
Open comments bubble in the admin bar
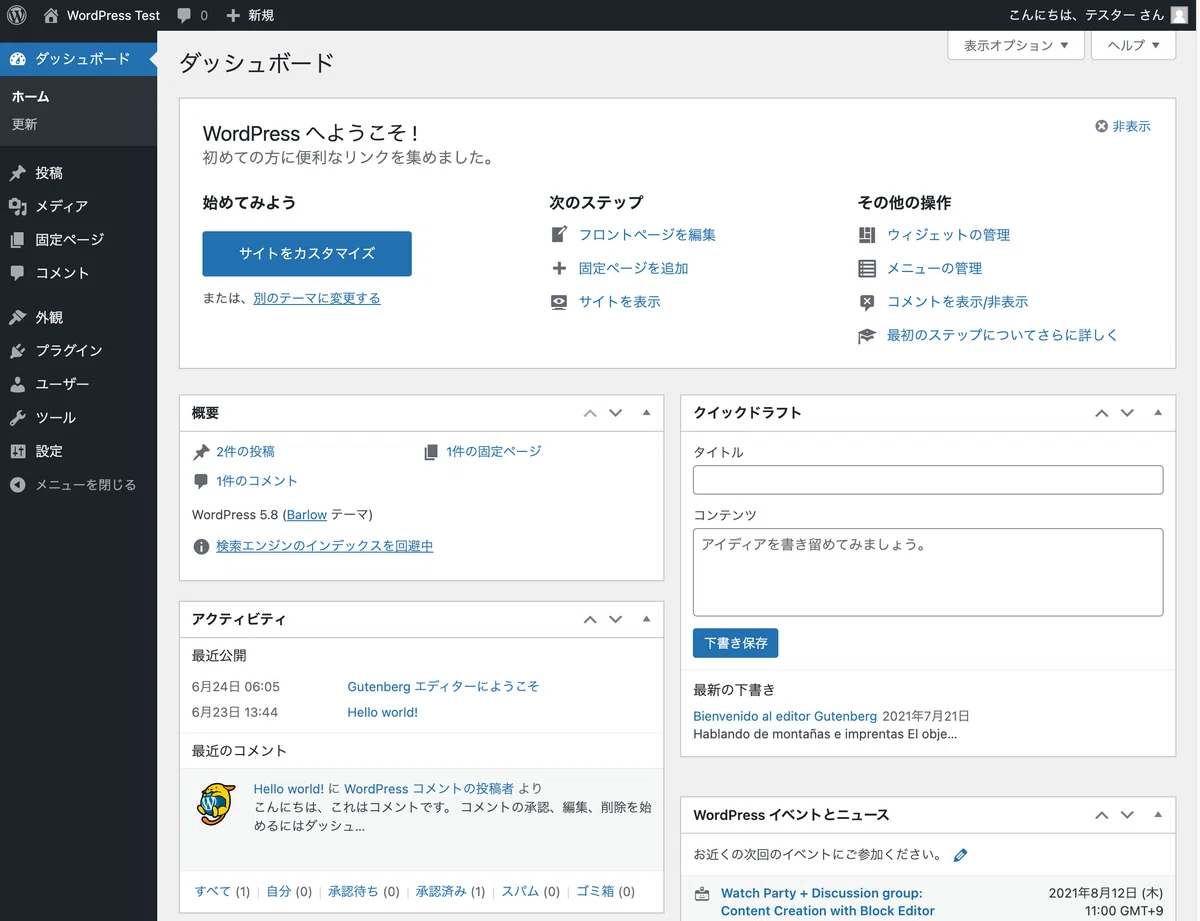pyautogui.click(x=184, y=15)
